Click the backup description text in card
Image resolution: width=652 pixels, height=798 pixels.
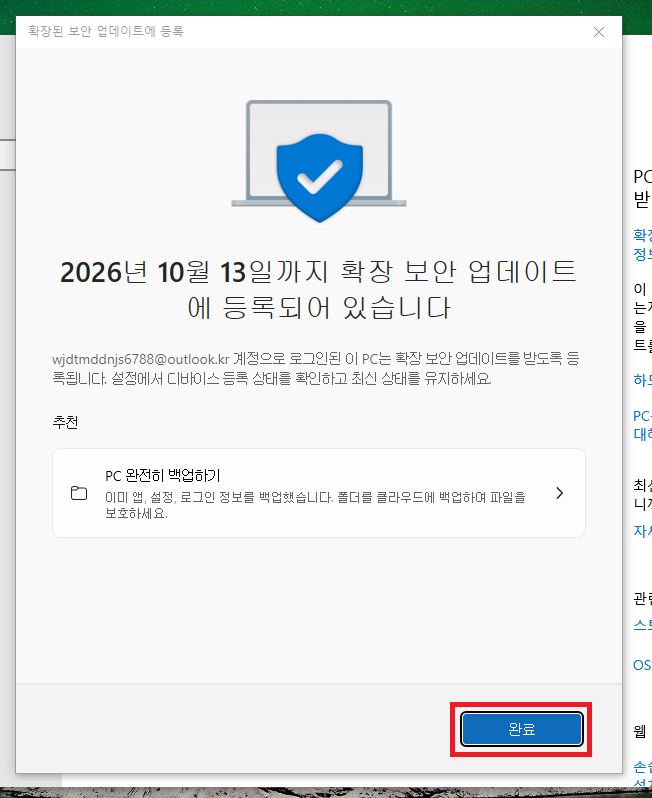point(315,505)
